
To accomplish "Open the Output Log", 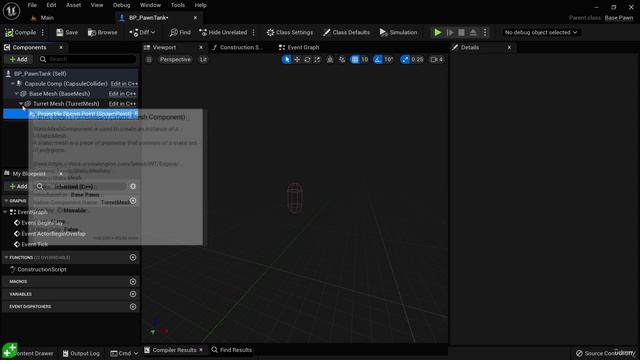I will (x=81, y=353).
